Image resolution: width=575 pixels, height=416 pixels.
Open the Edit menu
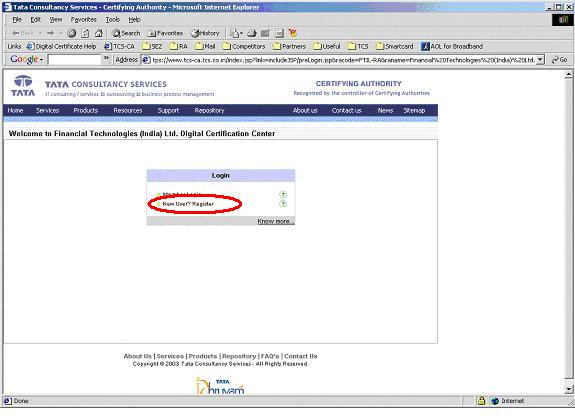click(36, 19)
